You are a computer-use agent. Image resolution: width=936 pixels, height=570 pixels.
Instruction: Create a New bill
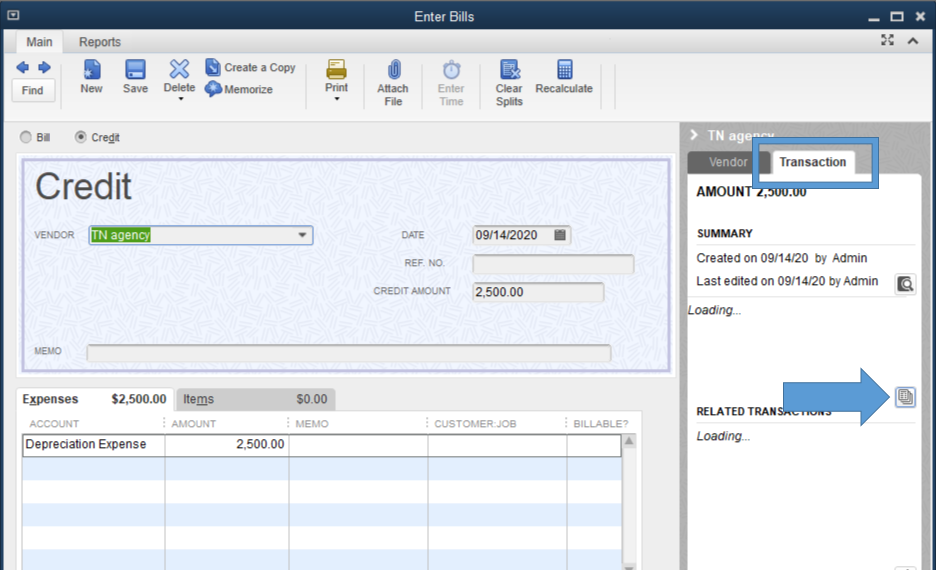[x=91, y=76]
